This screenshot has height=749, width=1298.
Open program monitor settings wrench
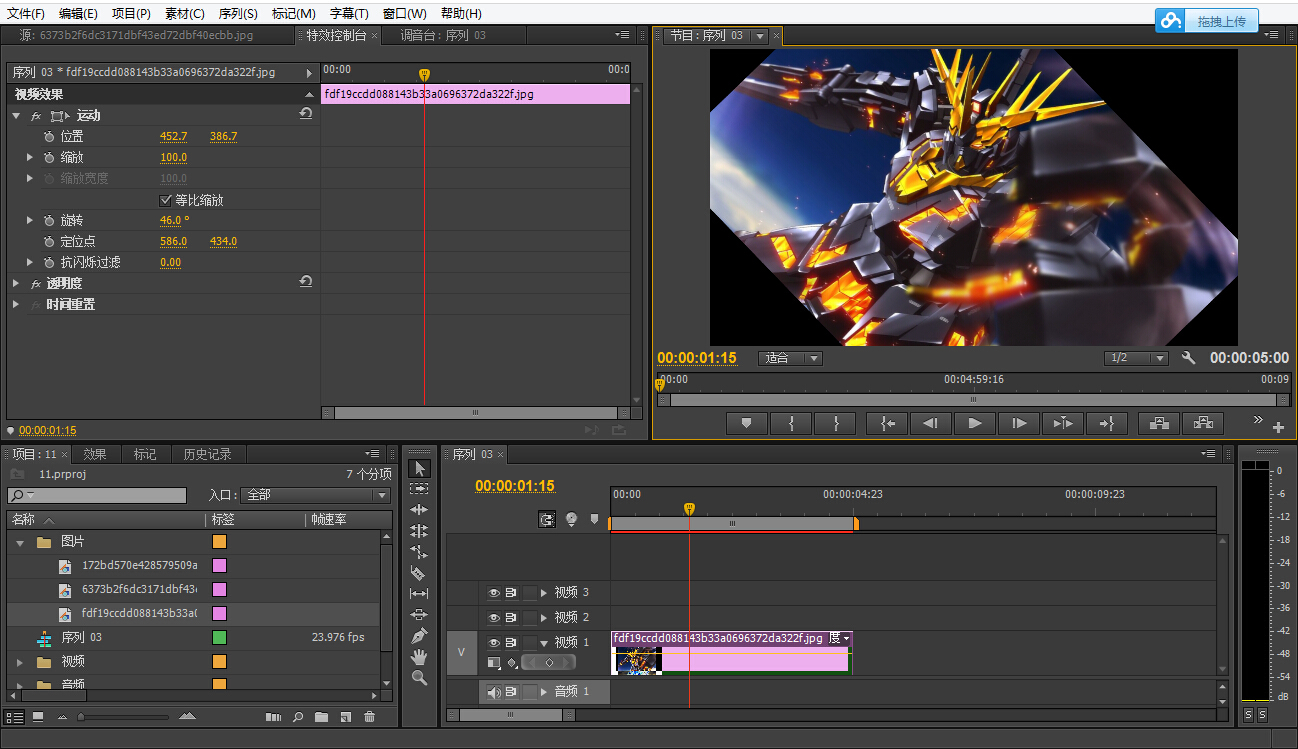point(1189,358)
